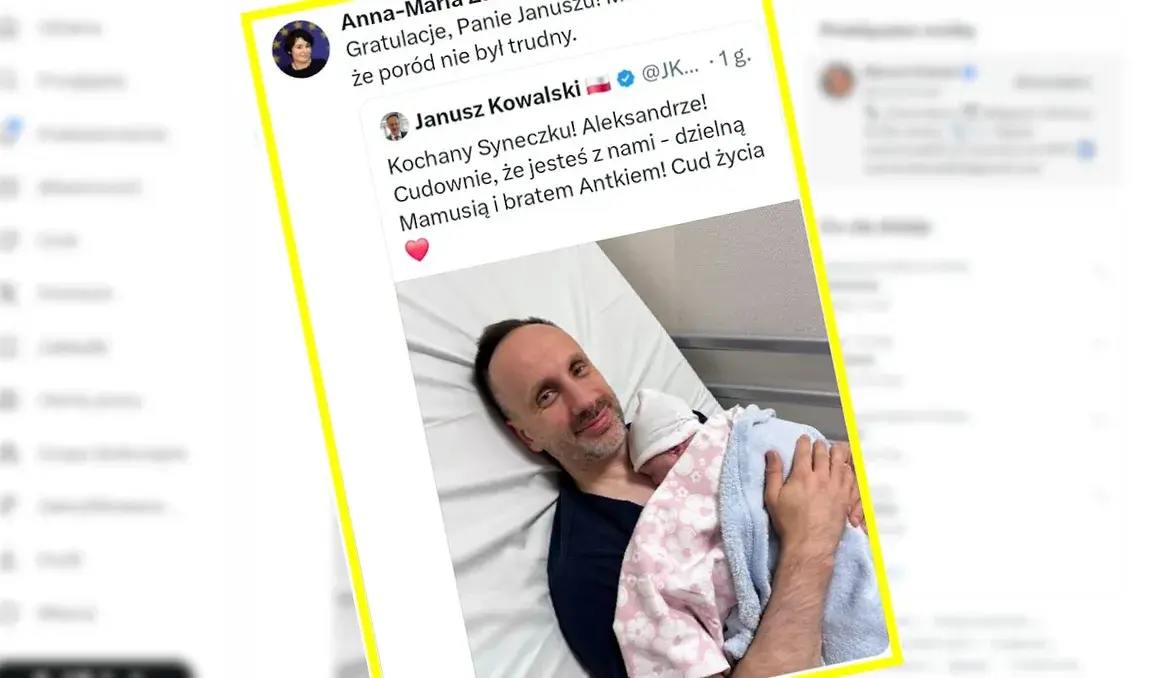Expand options for third trending item
This screenshot has width=1152, height=678.
[1101, 420]
